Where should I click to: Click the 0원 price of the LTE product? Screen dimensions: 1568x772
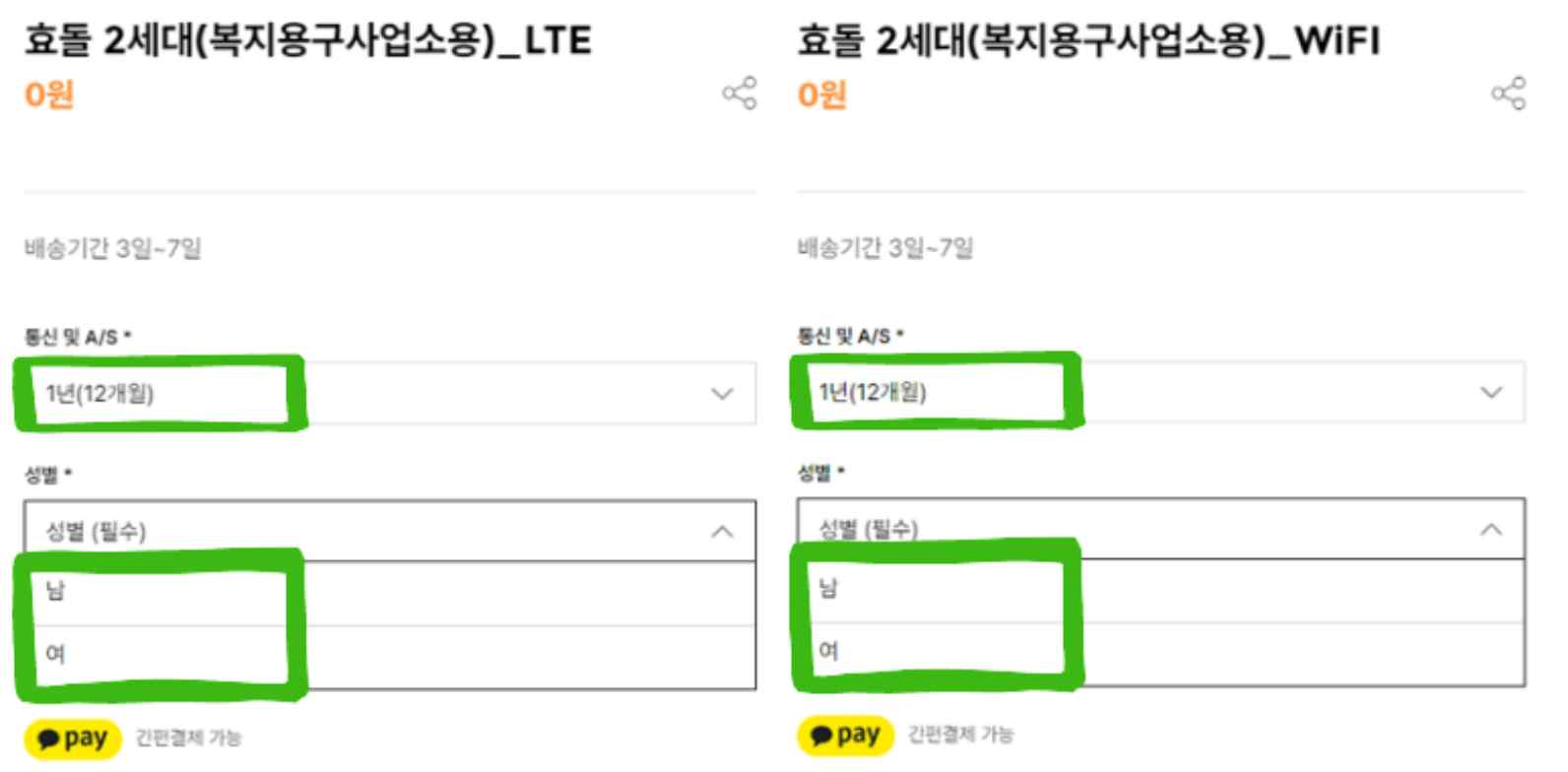click(x=49, y=96)
